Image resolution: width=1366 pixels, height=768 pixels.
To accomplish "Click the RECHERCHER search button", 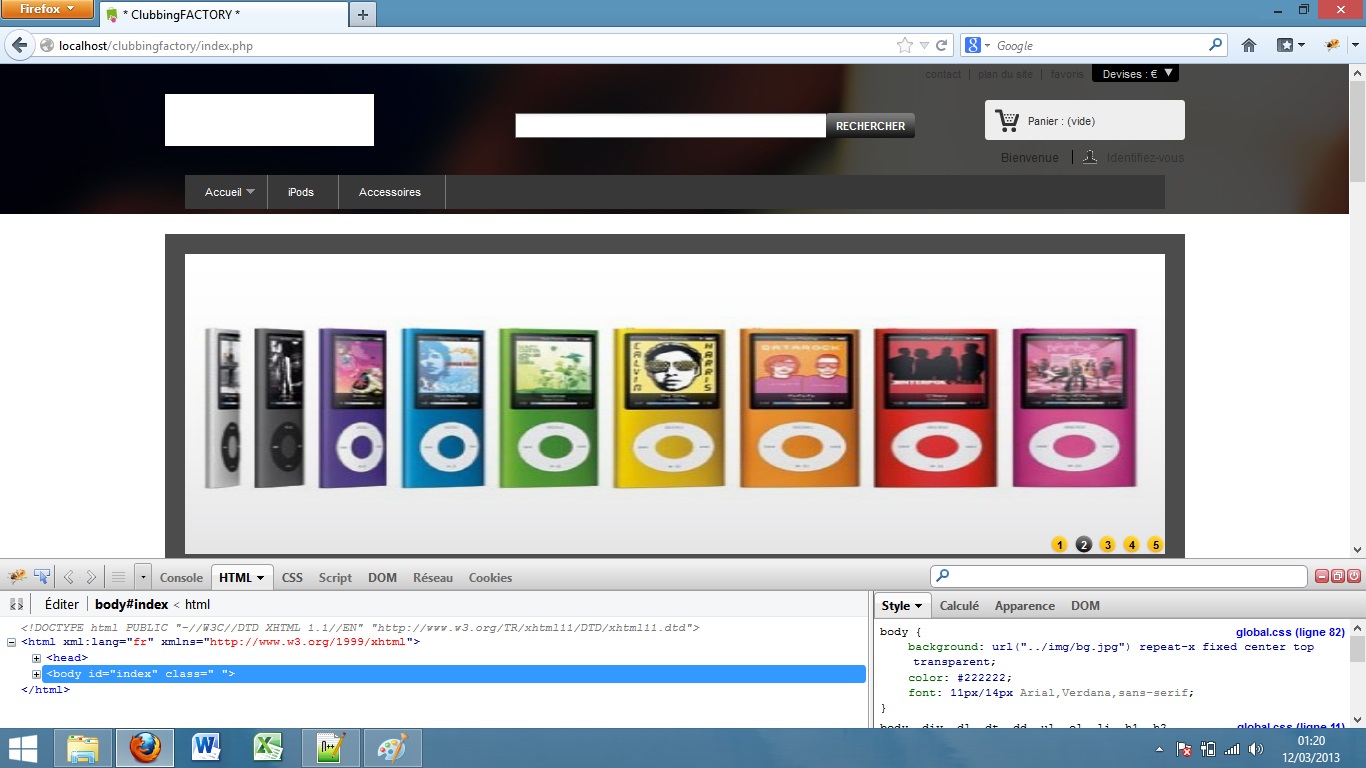I will (x=870, y=126).
